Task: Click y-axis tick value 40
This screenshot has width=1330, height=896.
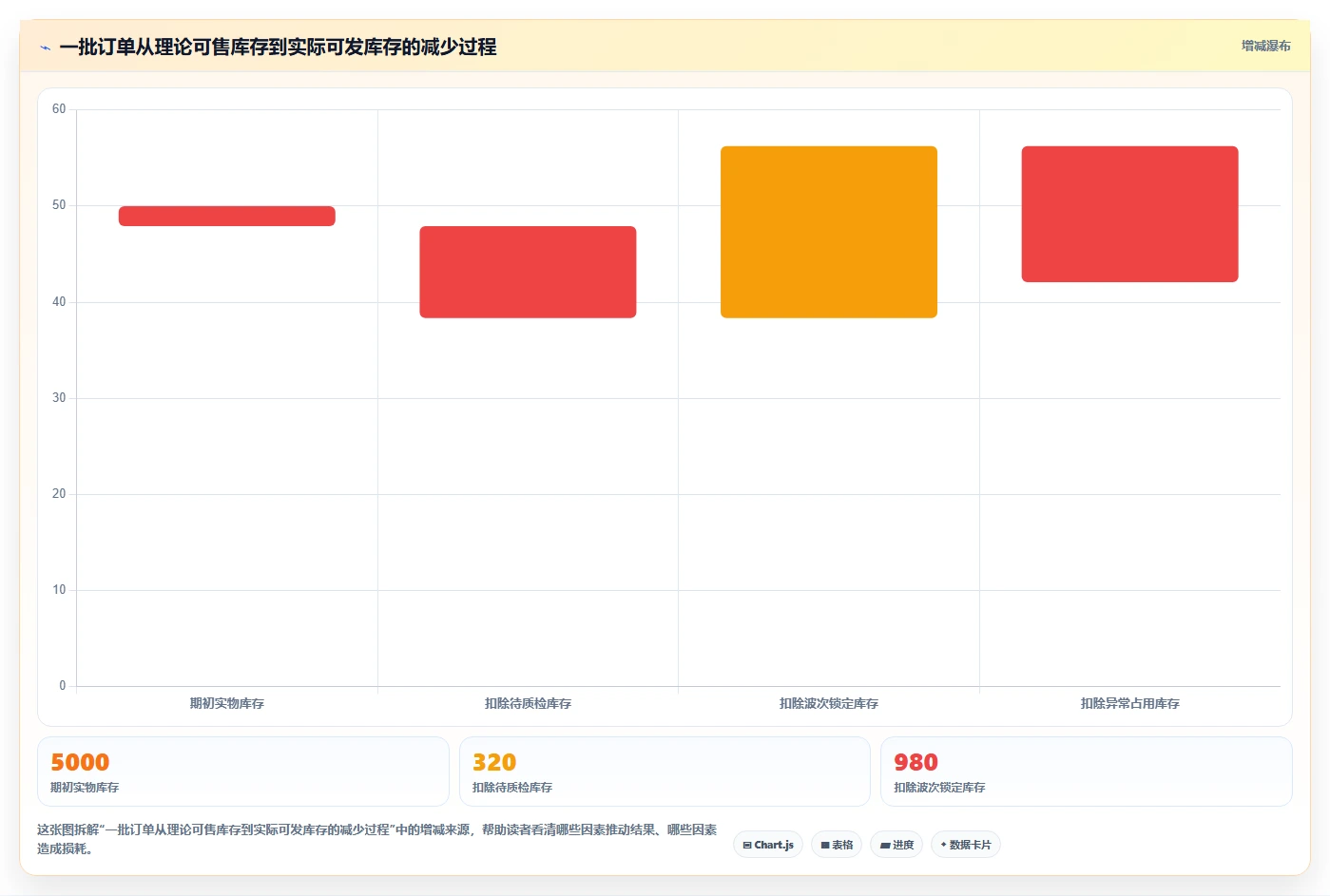Action: coord(59,302)
